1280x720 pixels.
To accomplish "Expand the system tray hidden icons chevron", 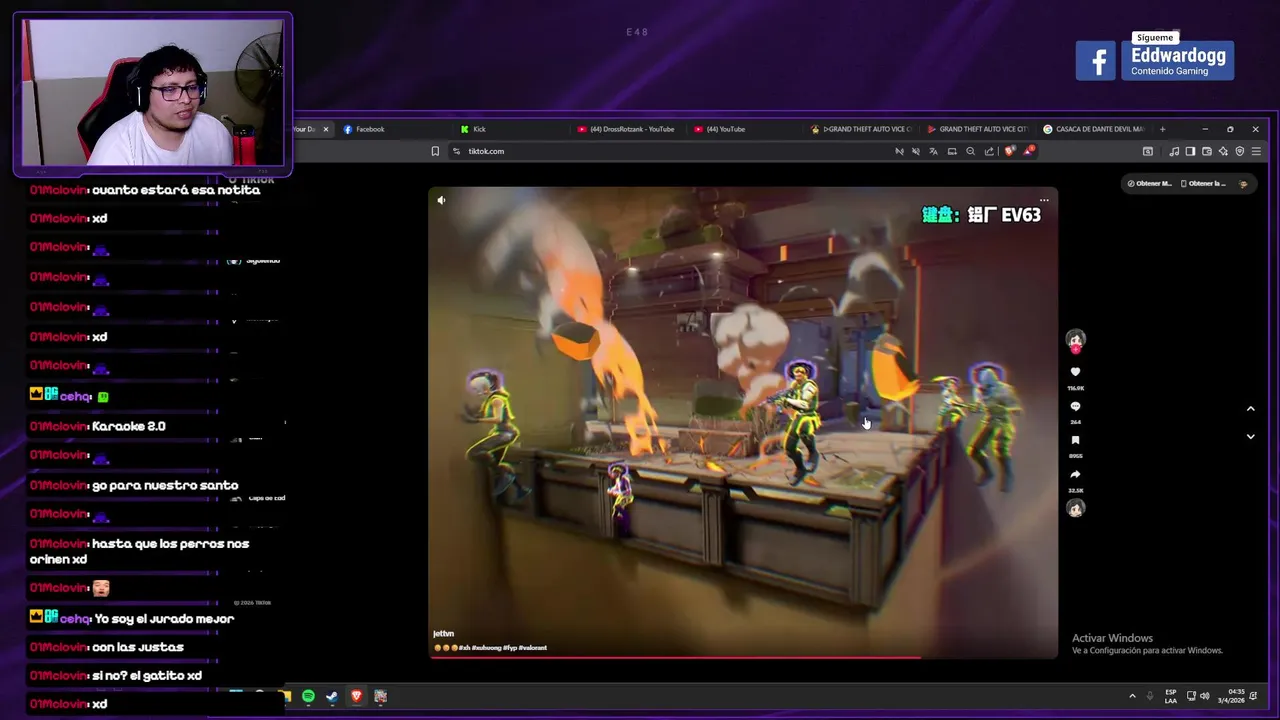I will (1132, 696).
